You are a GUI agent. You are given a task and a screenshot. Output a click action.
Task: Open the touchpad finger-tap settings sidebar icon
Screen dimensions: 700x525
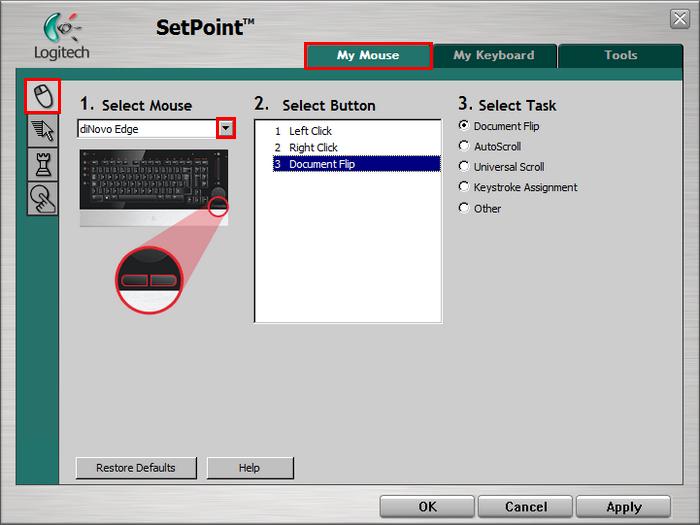coord(43,199)
